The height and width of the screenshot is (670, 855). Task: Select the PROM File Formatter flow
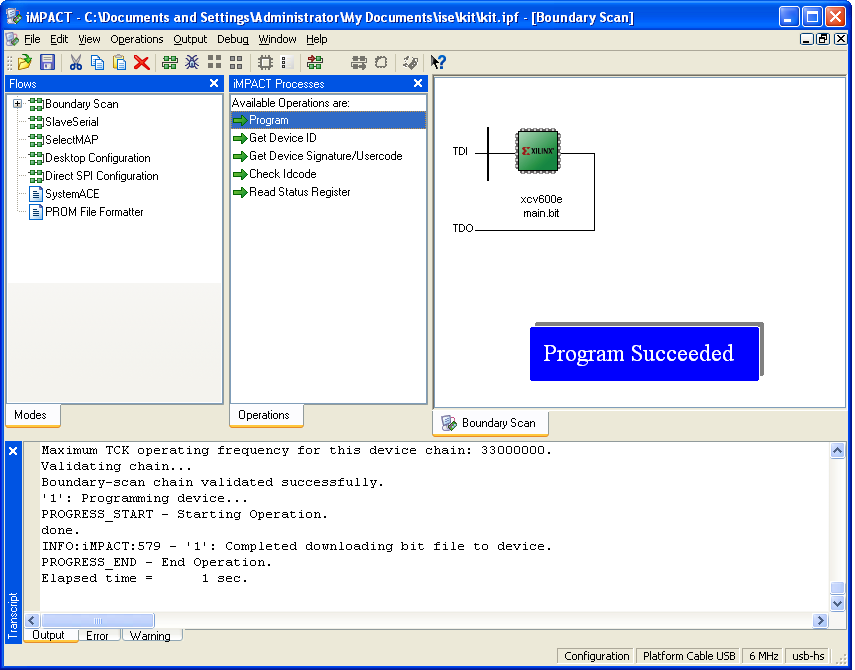pos(94,212)
